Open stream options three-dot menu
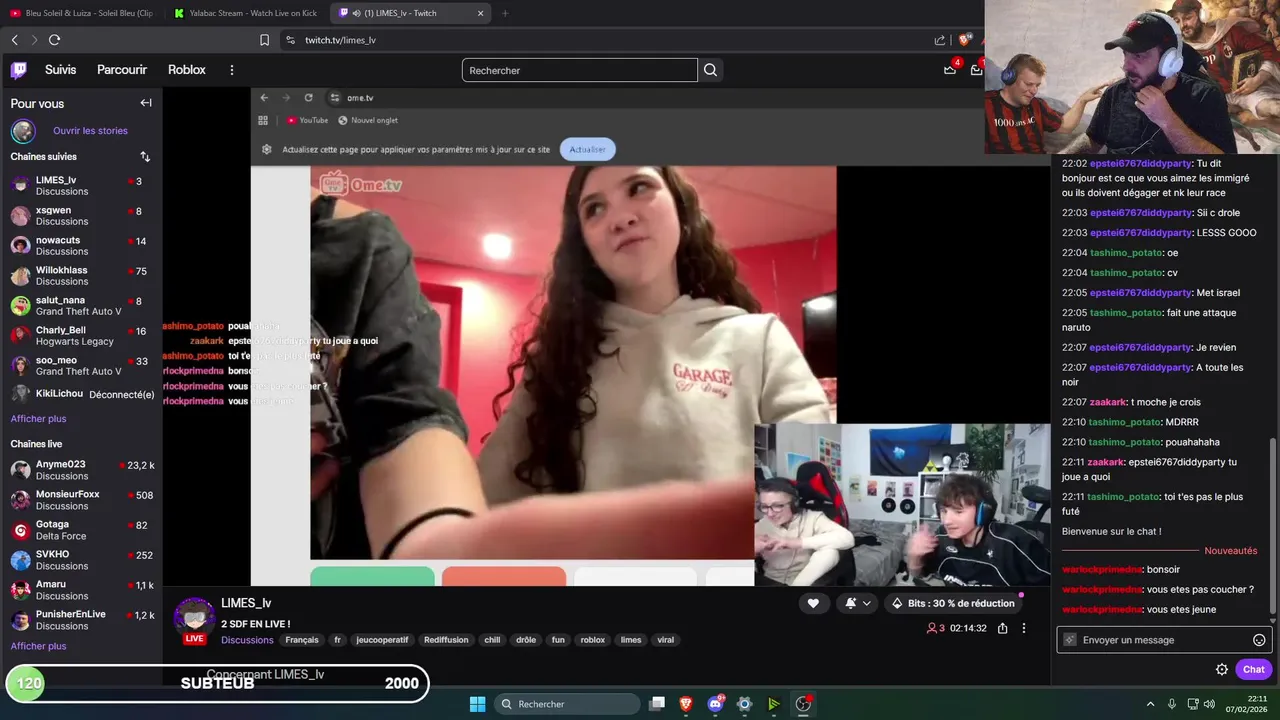The width and height of the screenshot is (1280, 720). click(x=1023, y=628)
